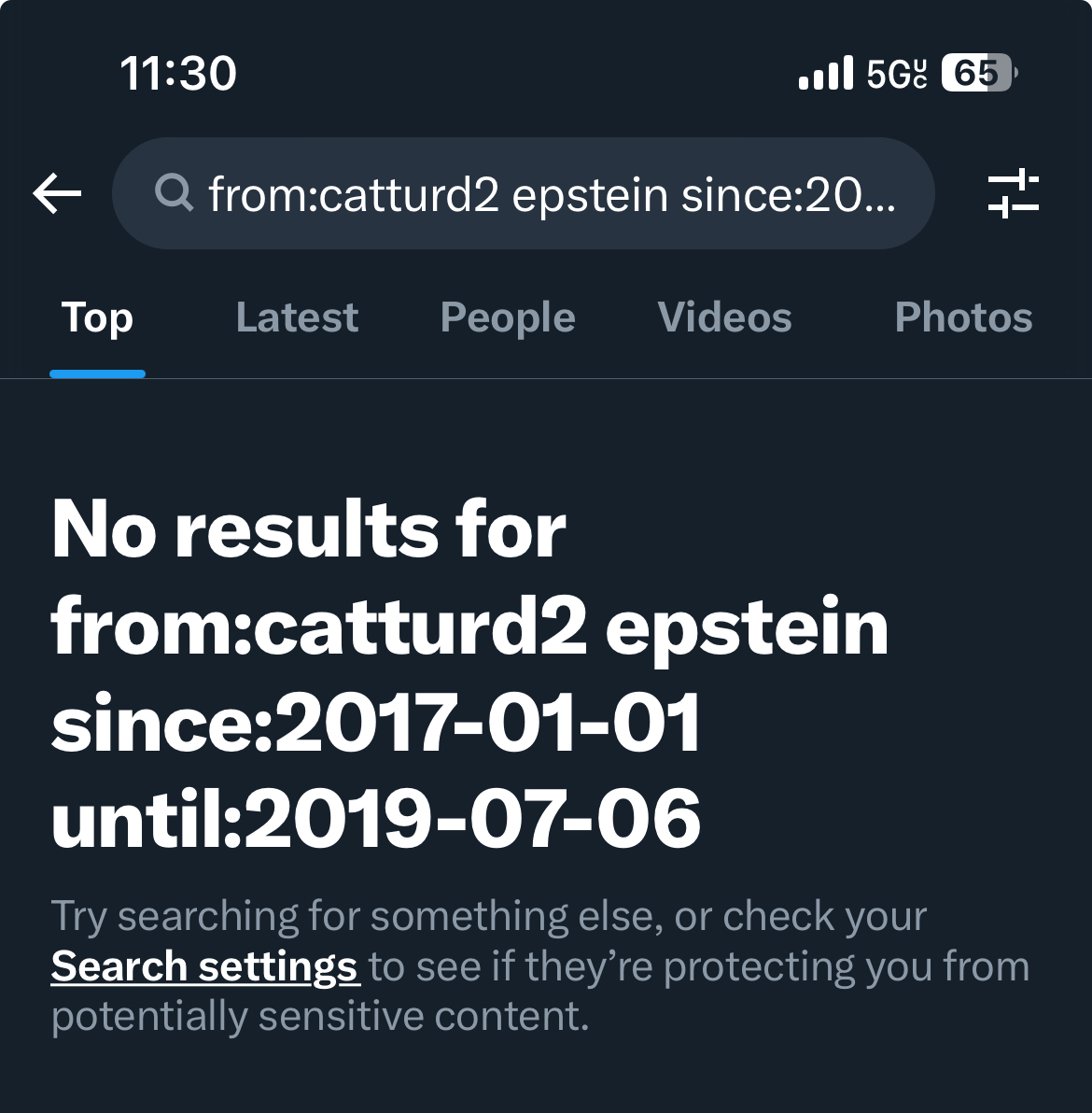Show the Videos tab results

tap(724, 317)
